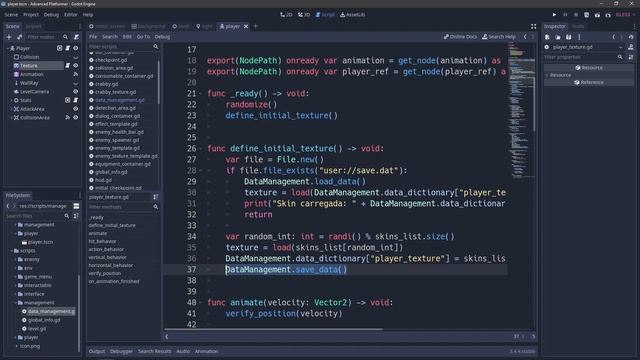Toggle visibility of WallRay node
The height and width of the screenshot is (360, 640).
76,83
